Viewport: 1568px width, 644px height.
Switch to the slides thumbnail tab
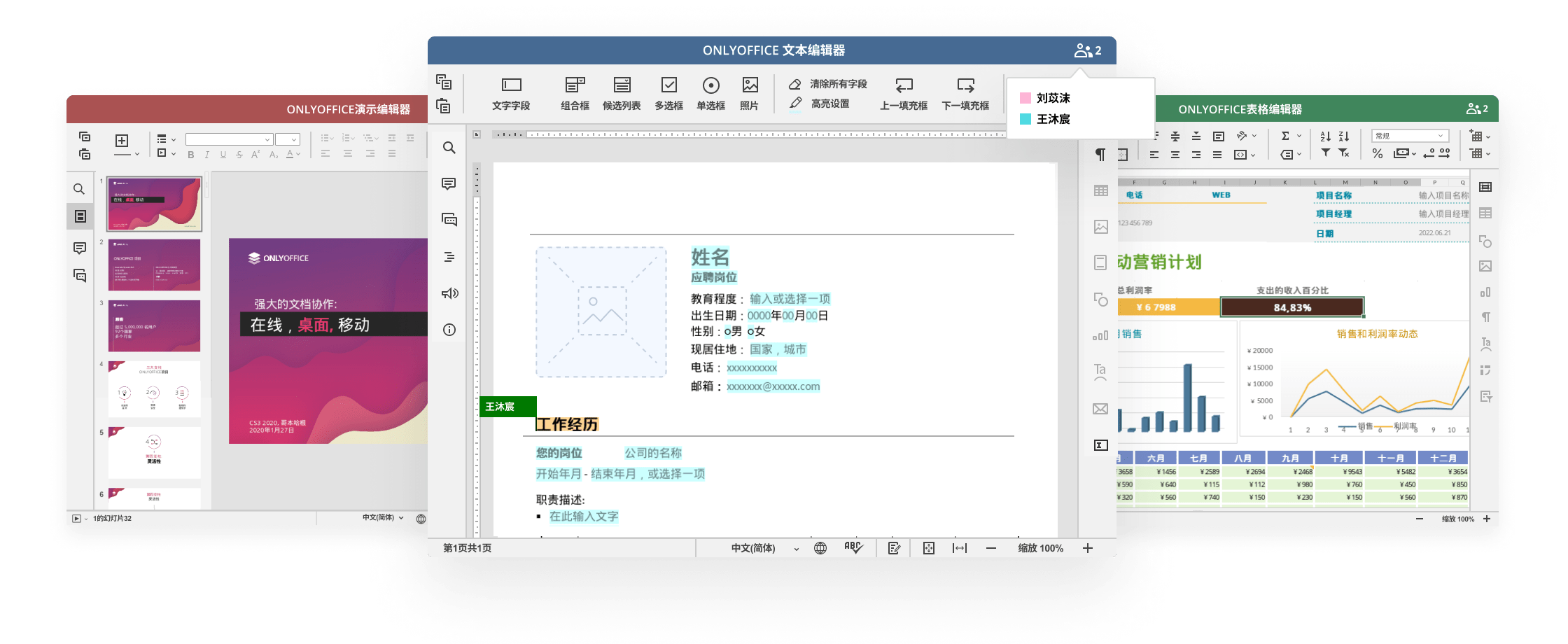pos(79,216)
